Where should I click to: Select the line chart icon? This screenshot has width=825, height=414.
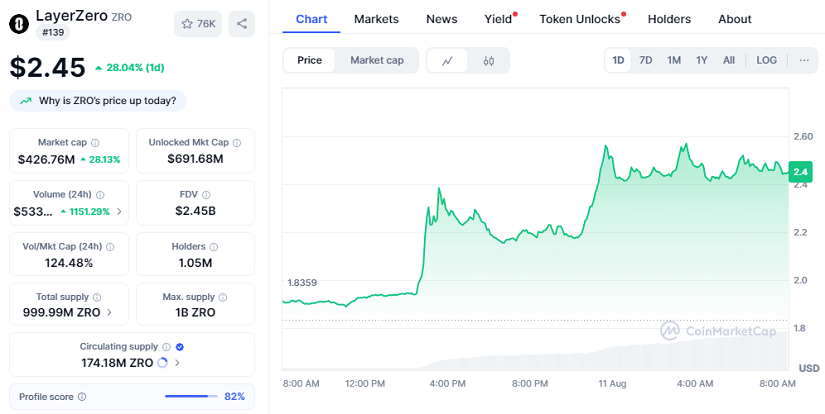447,60
